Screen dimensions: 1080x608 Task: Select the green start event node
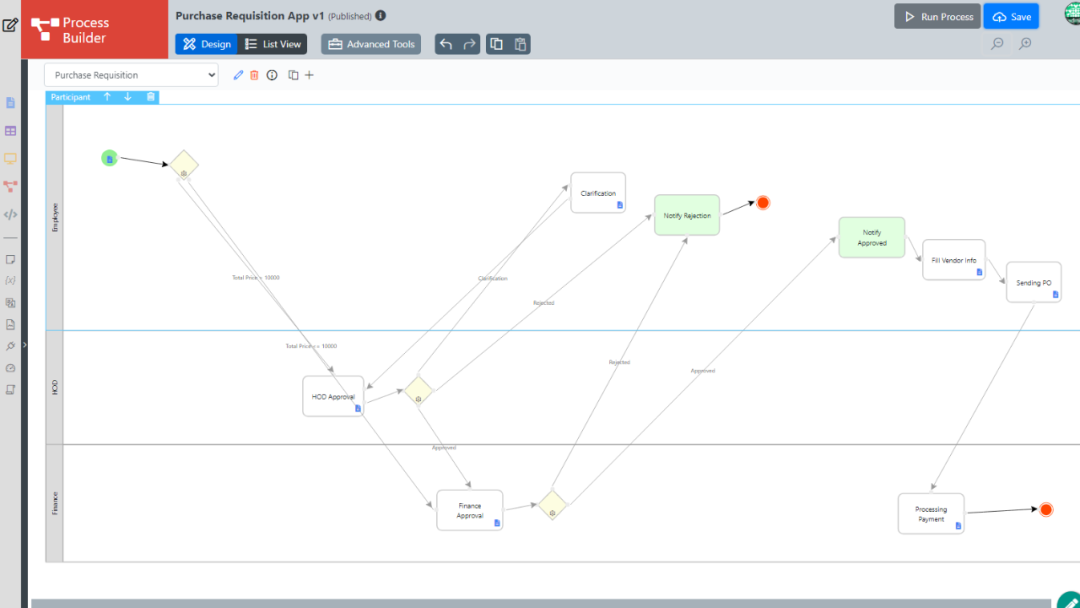110,158
